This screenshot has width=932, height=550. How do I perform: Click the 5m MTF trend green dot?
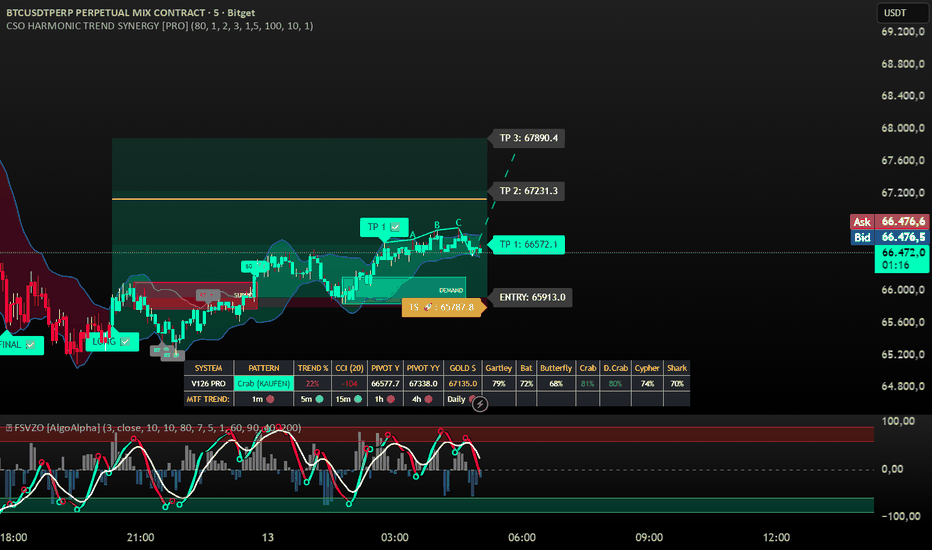tap(320, 400)
